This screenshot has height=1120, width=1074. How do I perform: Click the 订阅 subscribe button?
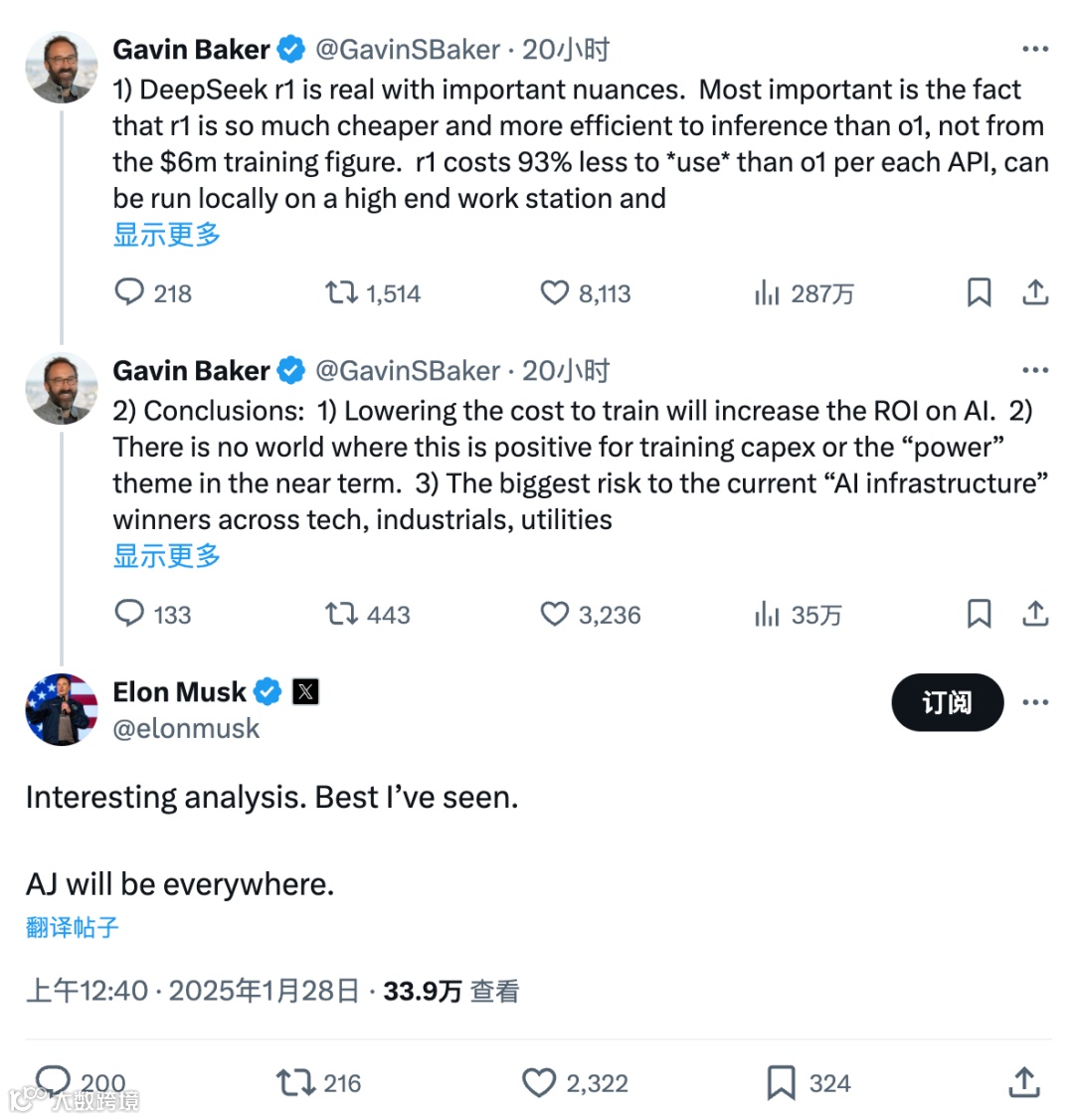(947, 702)
